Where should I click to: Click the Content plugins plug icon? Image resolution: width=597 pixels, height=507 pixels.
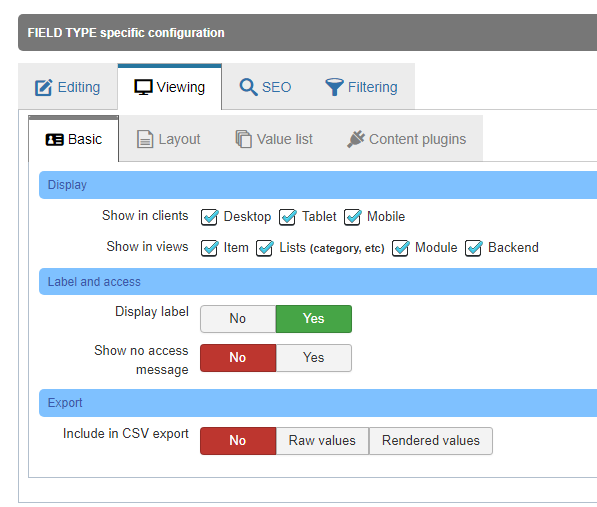(356, 139)
